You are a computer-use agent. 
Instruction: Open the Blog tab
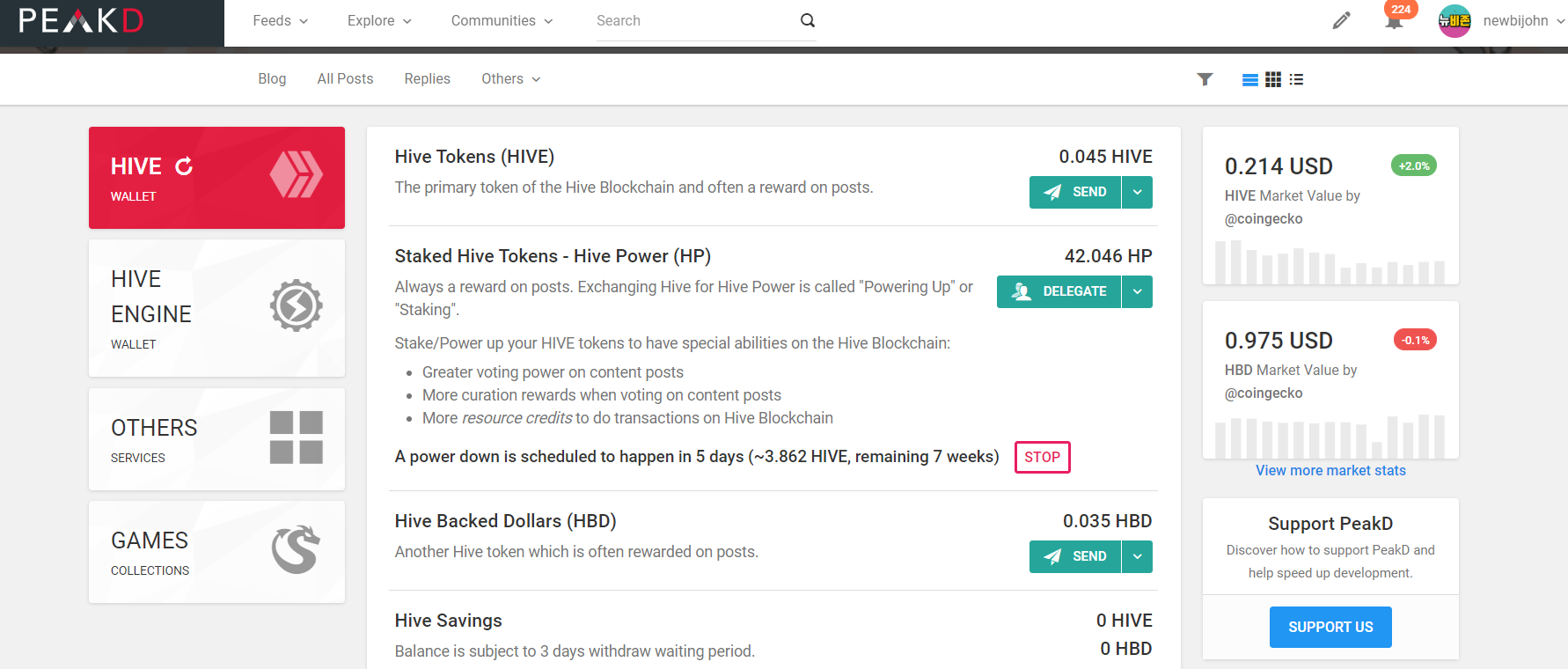[x=272, y=79]
